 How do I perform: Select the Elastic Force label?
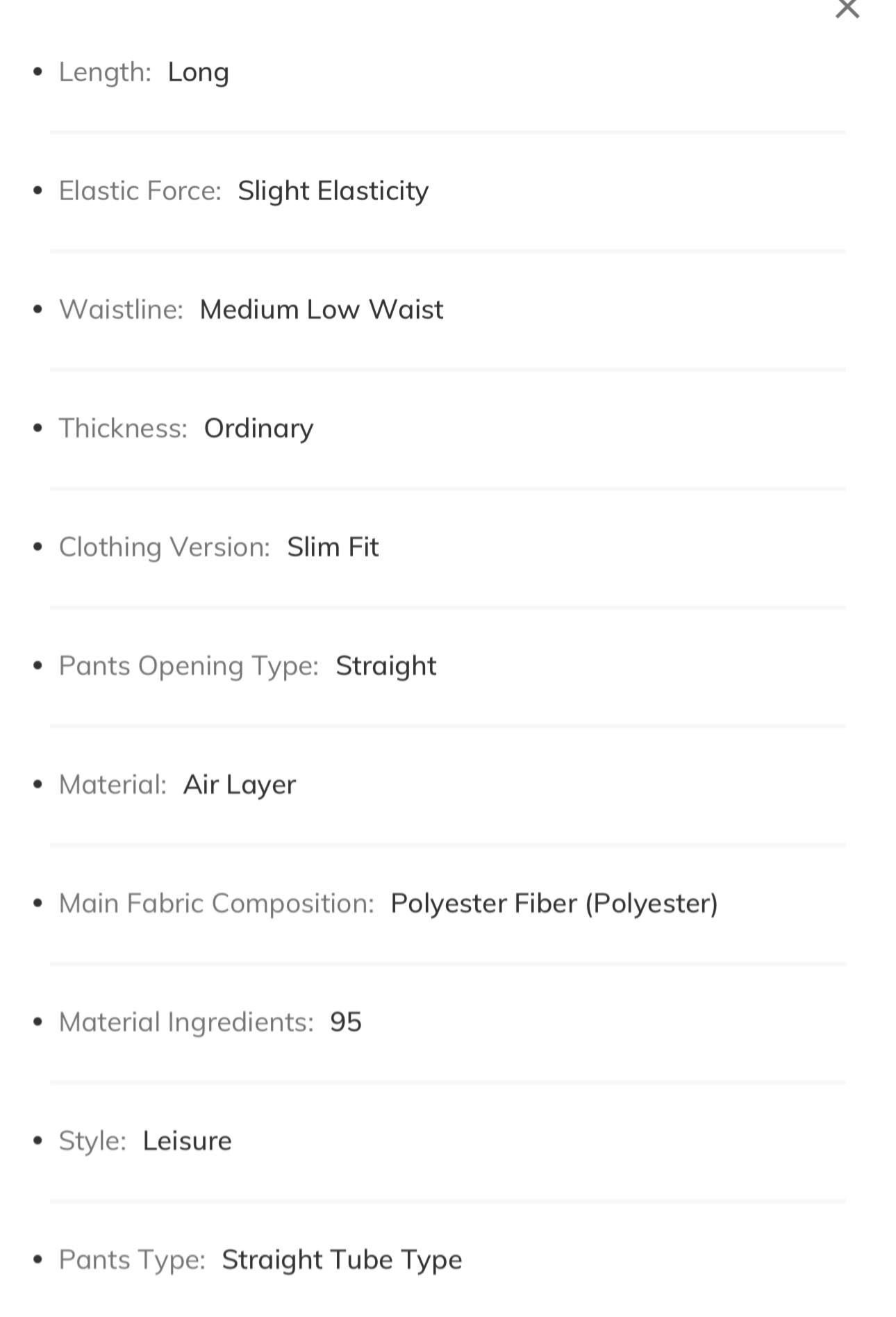(140, 190)
